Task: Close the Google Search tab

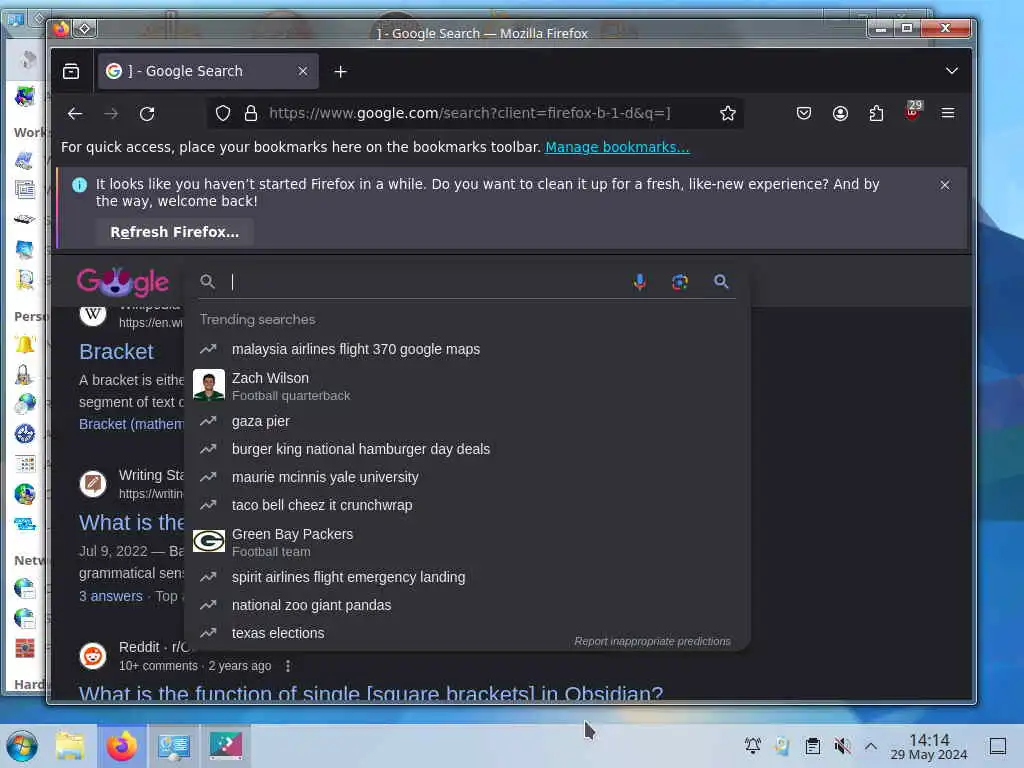Action: point(302,71)
